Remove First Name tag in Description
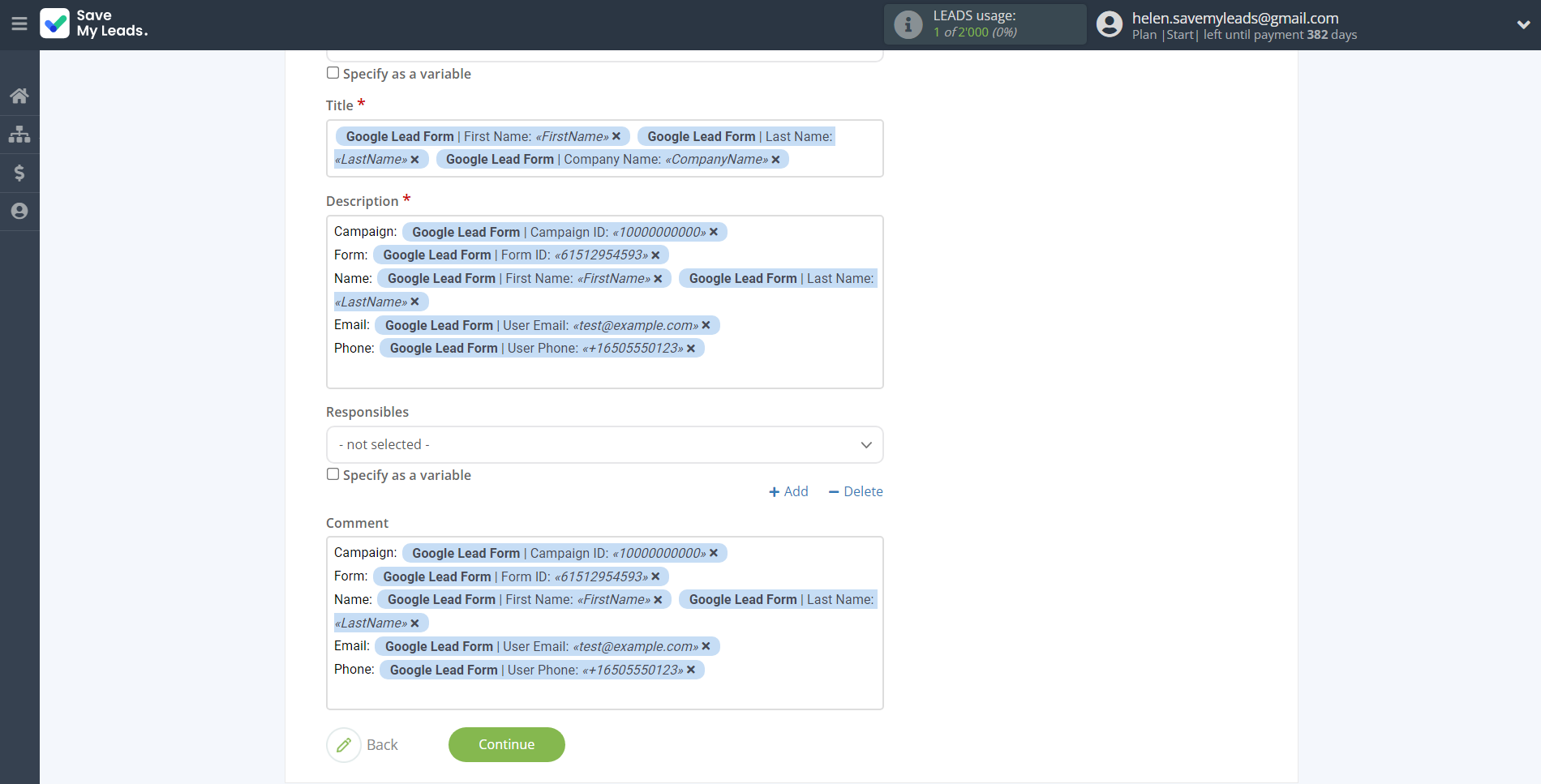The image size is (1541, 784). tap(658, 279)
